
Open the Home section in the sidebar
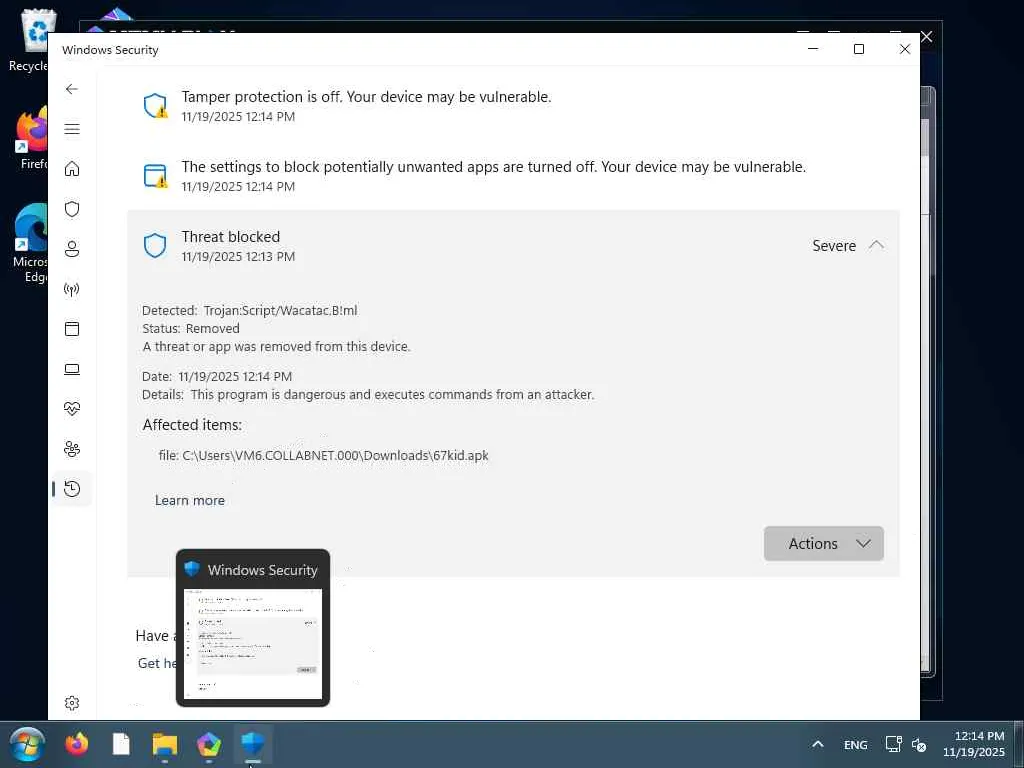pos(72,168)
